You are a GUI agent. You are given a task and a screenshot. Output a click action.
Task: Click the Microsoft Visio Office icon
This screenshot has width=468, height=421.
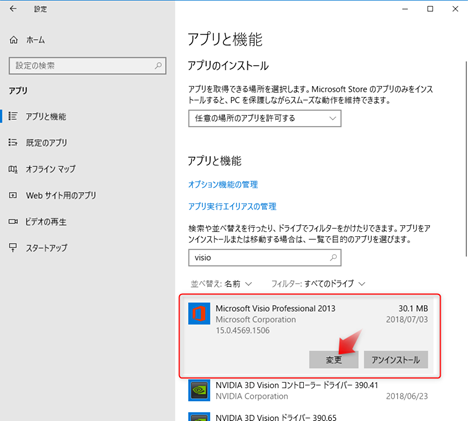pos(199,313)
